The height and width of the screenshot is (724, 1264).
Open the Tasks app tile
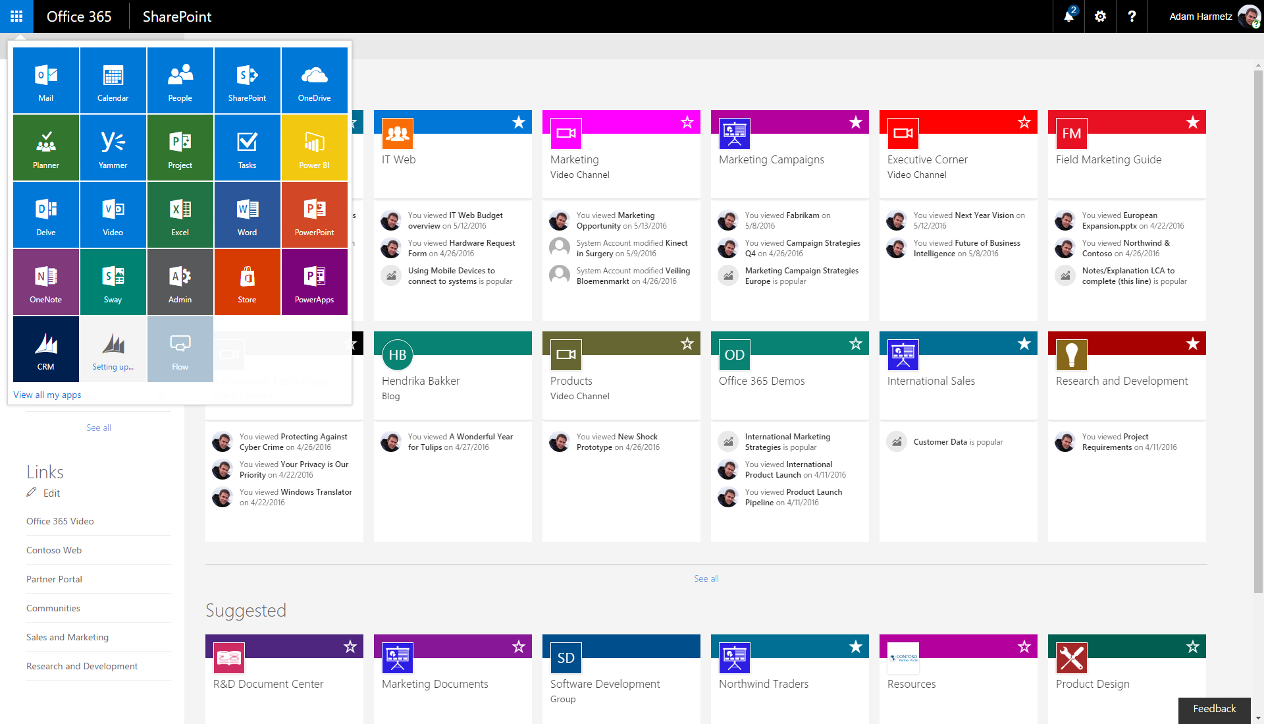click(x=247, y=147)
